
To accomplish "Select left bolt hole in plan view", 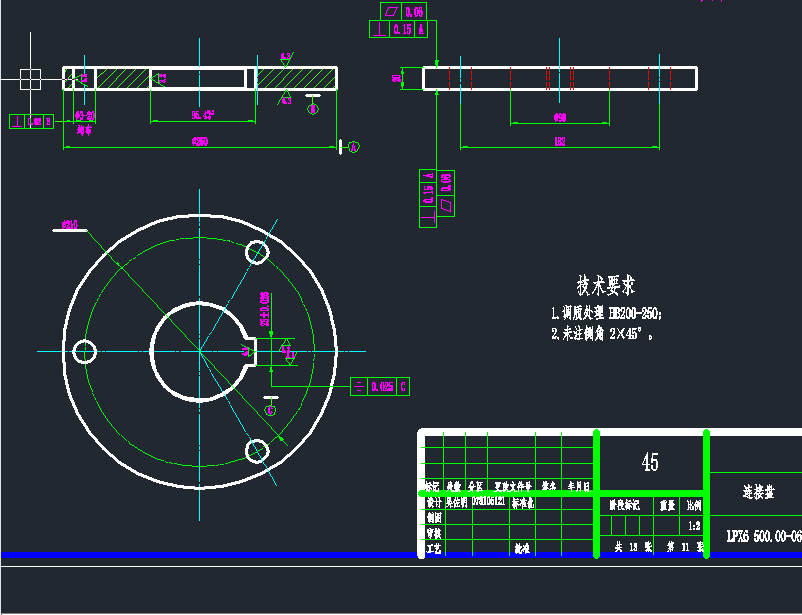I will click(x=84, y=352).
